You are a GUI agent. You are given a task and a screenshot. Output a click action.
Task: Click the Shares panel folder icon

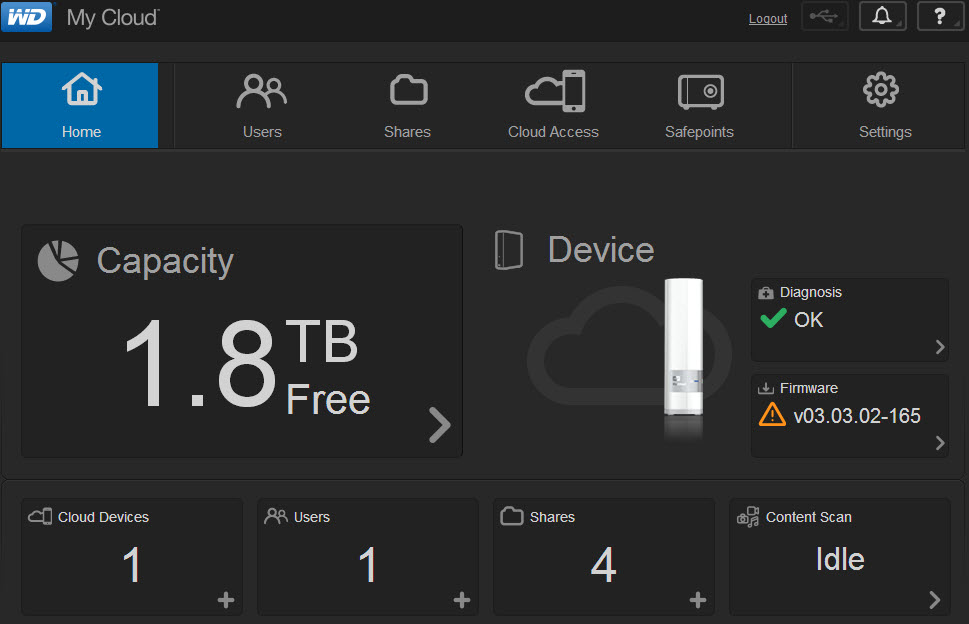[512, 516]
